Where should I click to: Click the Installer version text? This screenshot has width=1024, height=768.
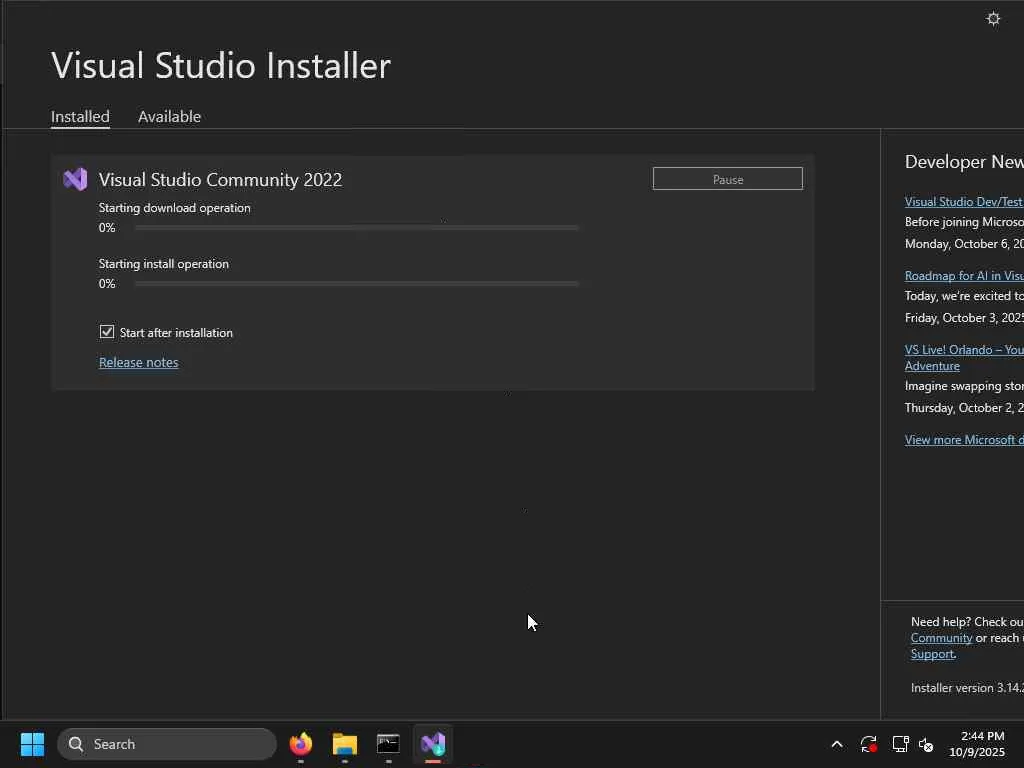coord(967,688)
